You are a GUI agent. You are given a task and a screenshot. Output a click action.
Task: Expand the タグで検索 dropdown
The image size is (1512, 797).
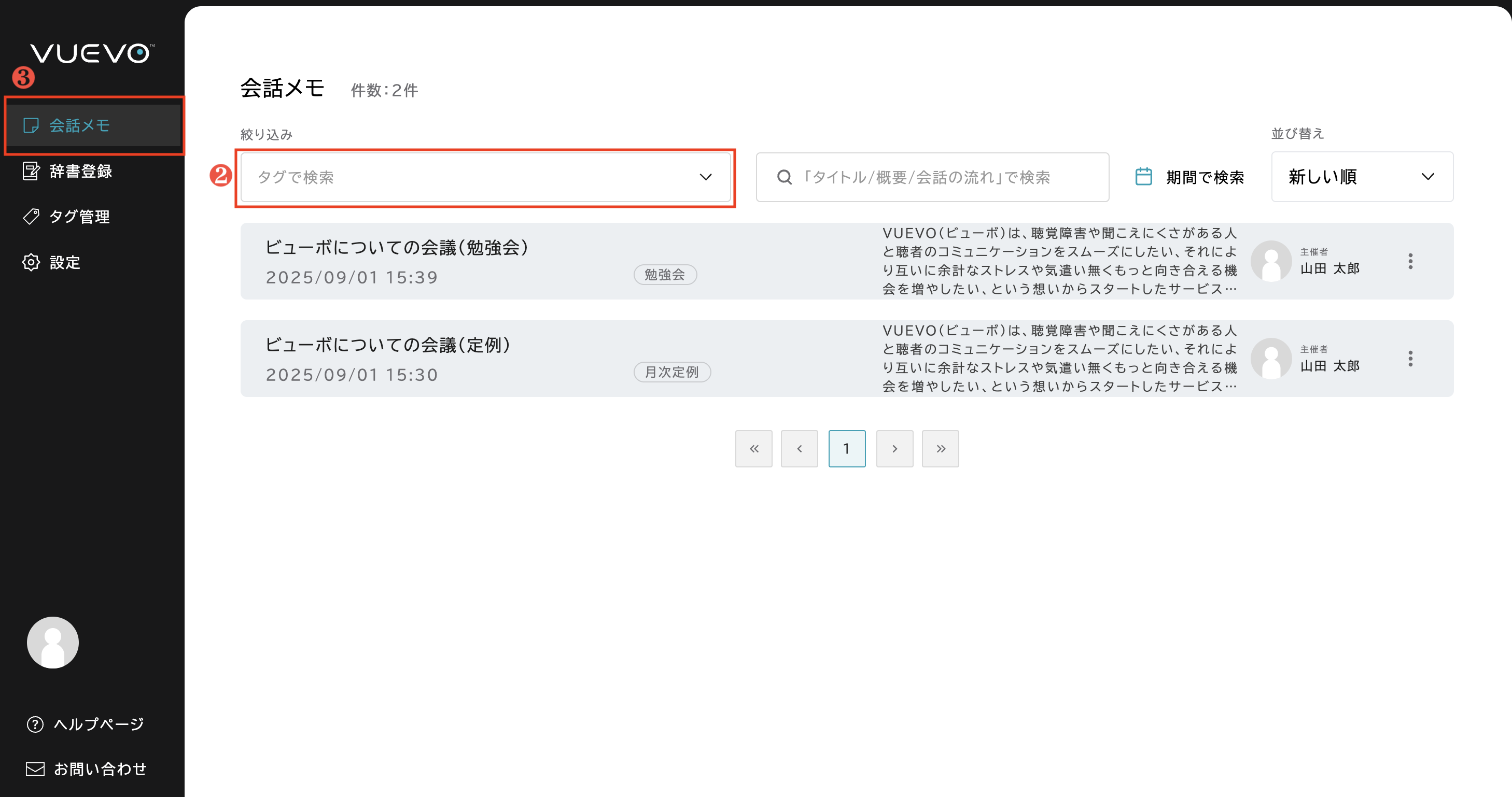(x=485, y=177)
